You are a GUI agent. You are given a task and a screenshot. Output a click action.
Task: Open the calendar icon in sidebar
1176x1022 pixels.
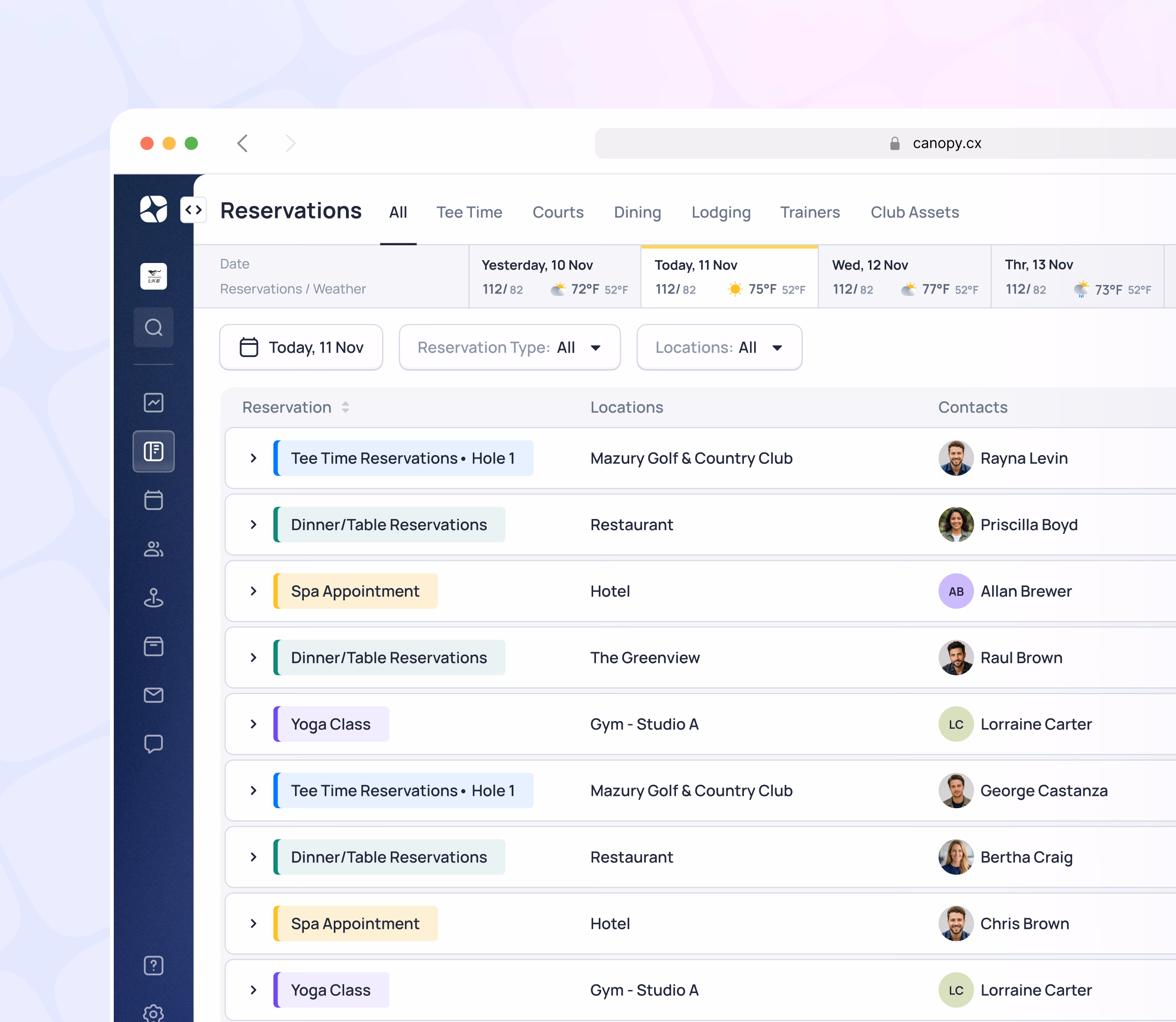(154, 500)
